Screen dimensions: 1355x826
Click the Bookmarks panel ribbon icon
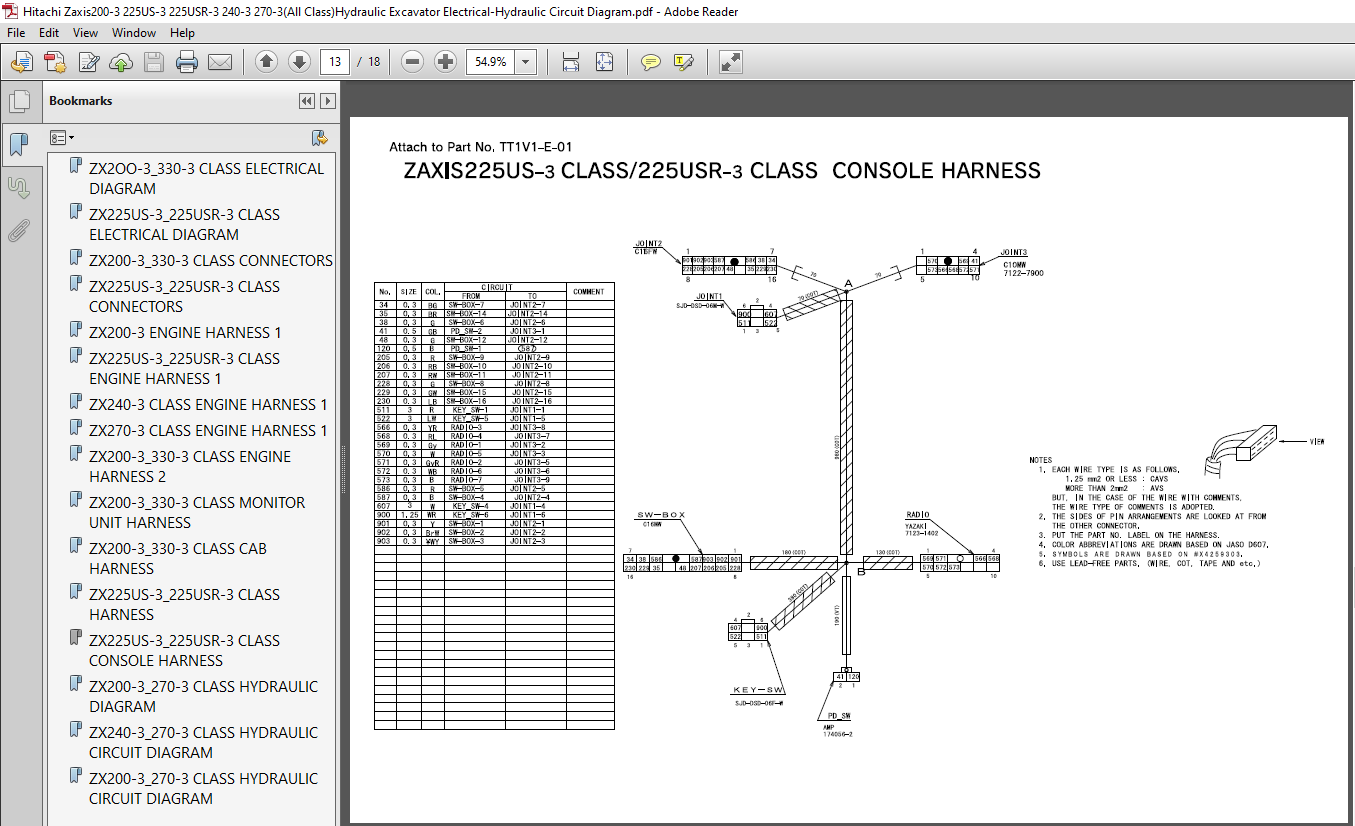pos(19,145)
